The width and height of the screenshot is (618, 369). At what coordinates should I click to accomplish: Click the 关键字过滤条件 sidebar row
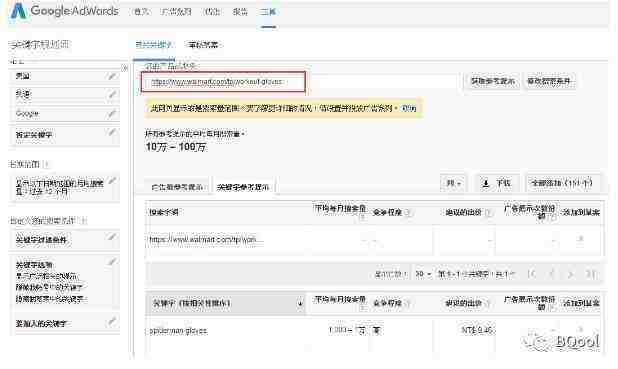point(64,240)
